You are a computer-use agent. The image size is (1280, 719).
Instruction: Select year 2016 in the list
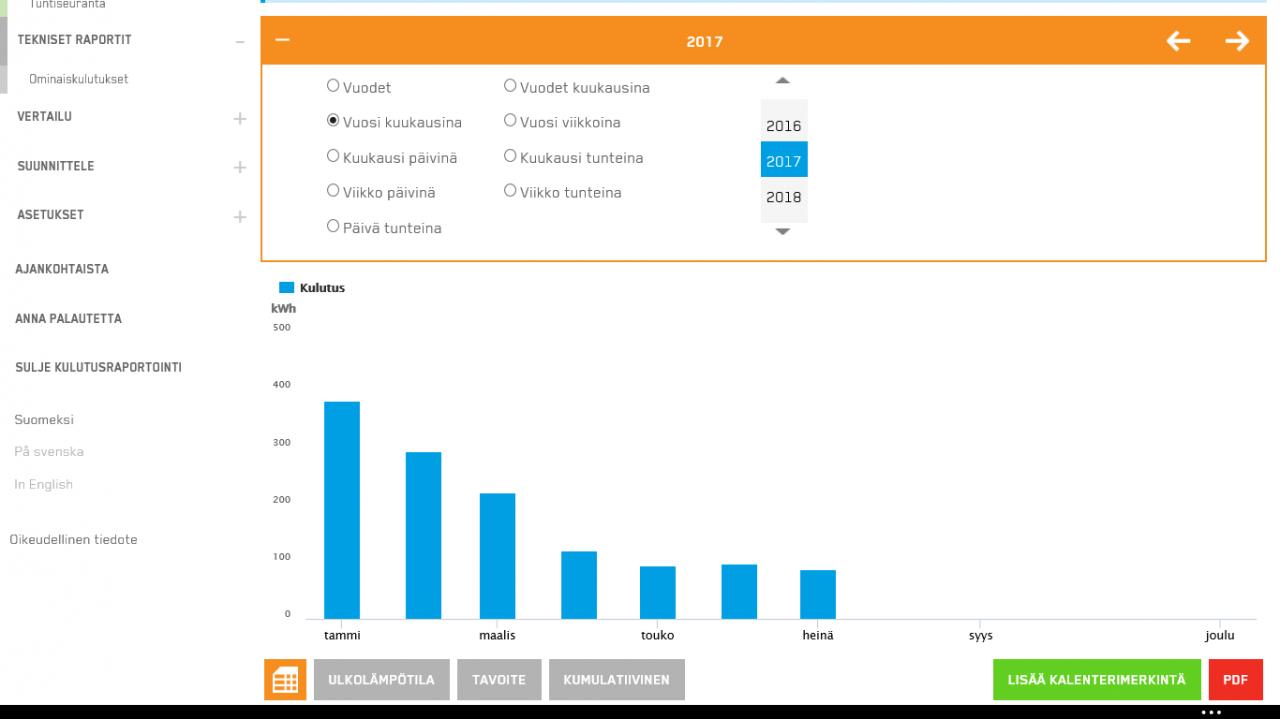click(784, 126)
